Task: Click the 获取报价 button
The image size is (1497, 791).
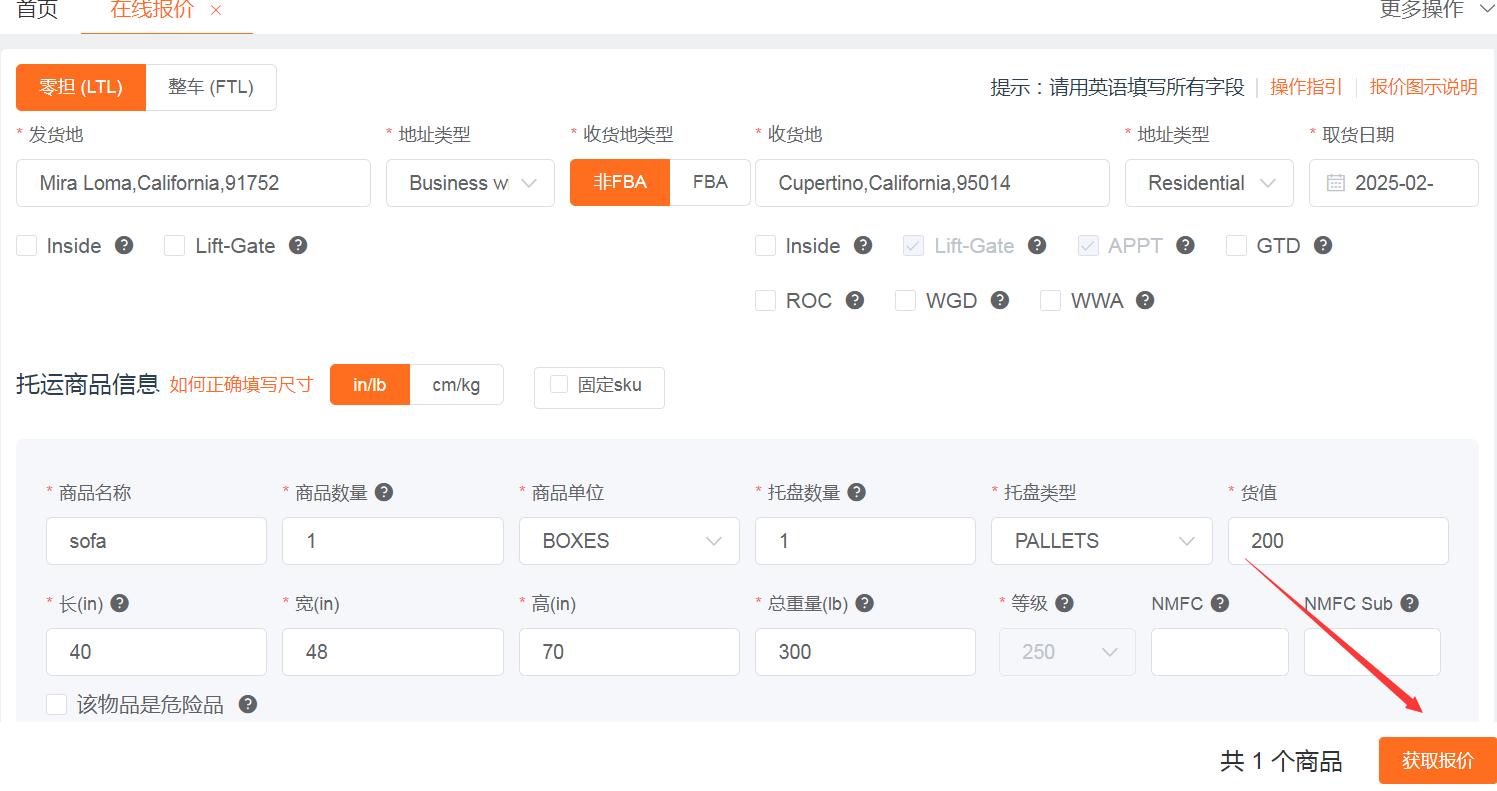Action: 1437,761
